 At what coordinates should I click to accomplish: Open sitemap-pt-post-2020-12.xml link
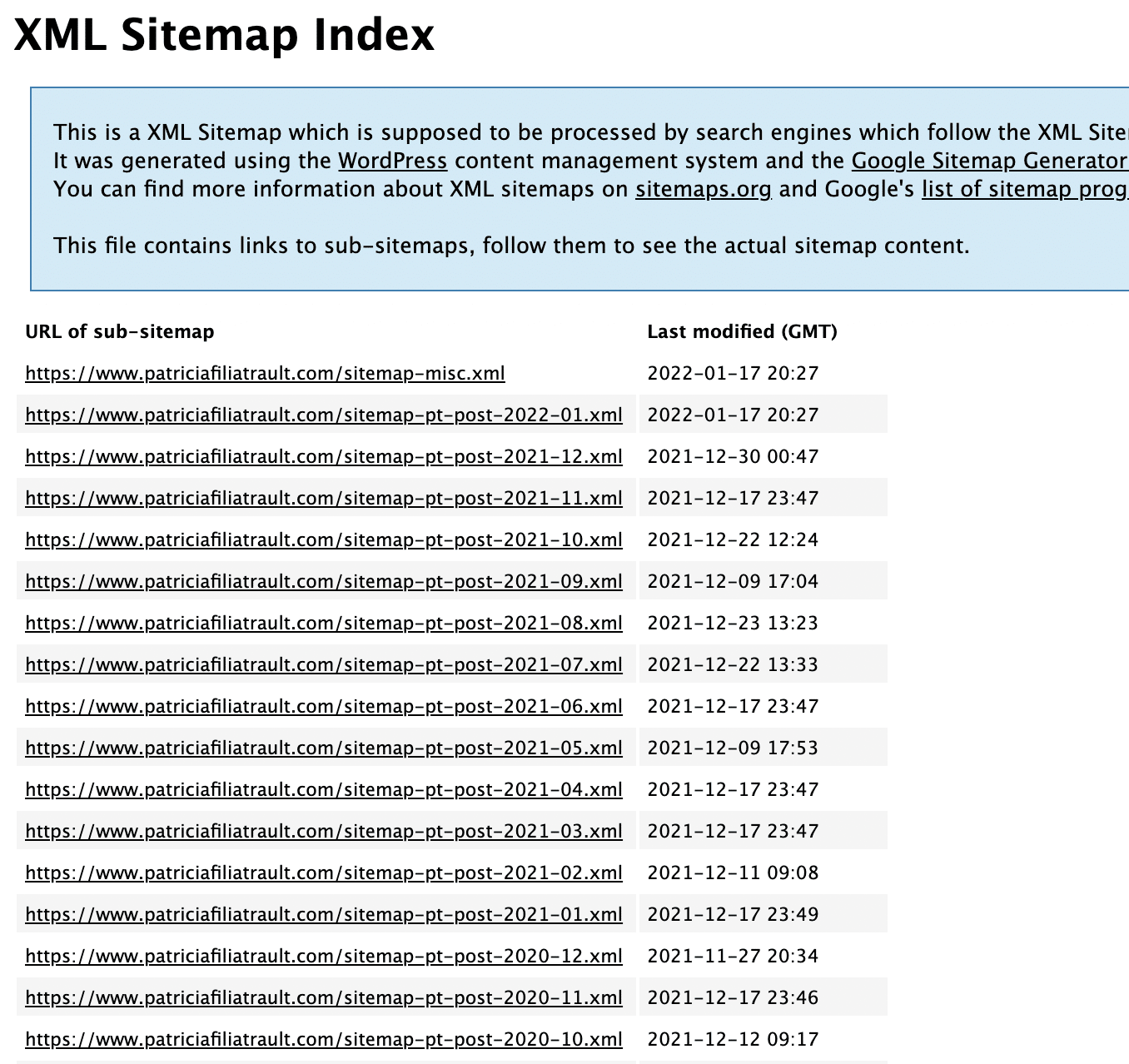tap(324, 956)
